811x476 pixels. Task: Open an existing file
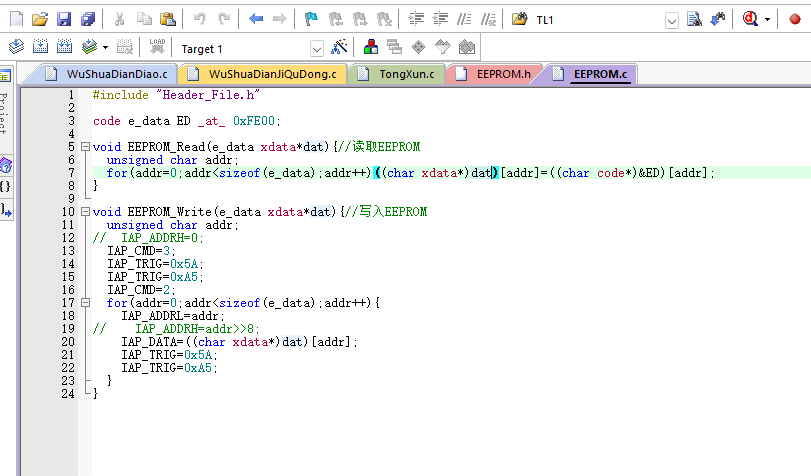tap(40, 20)
